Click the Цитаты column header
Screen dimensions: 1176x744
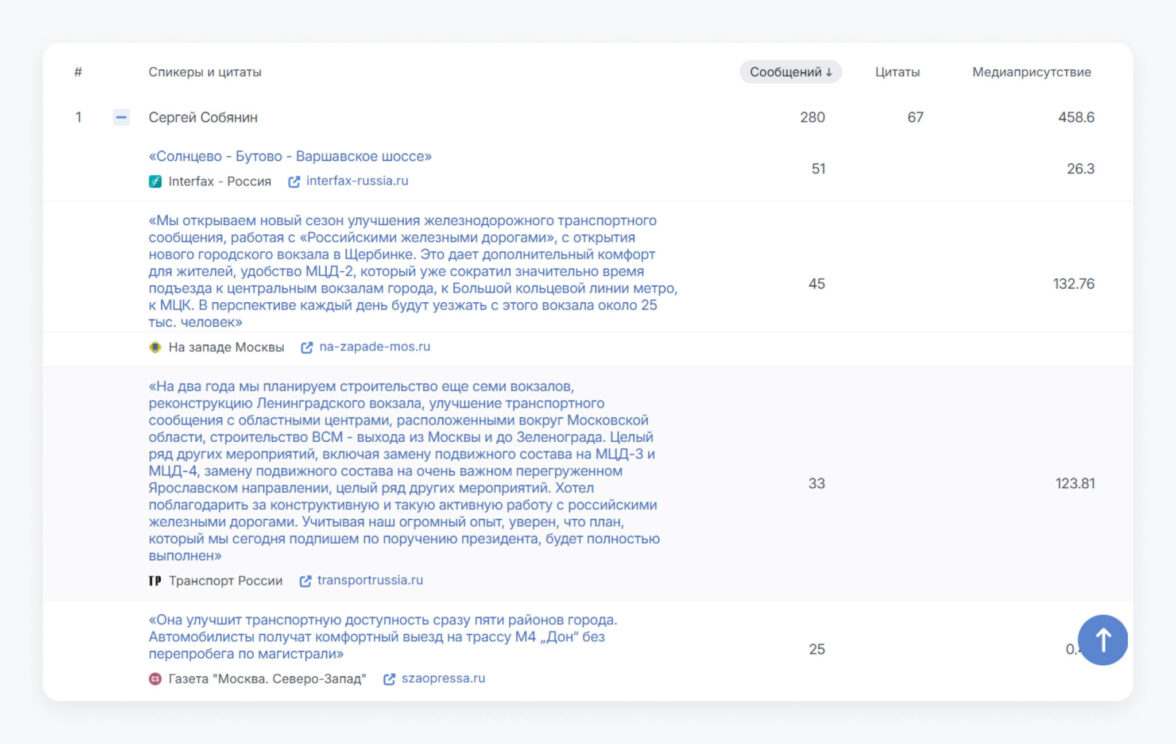897,72
